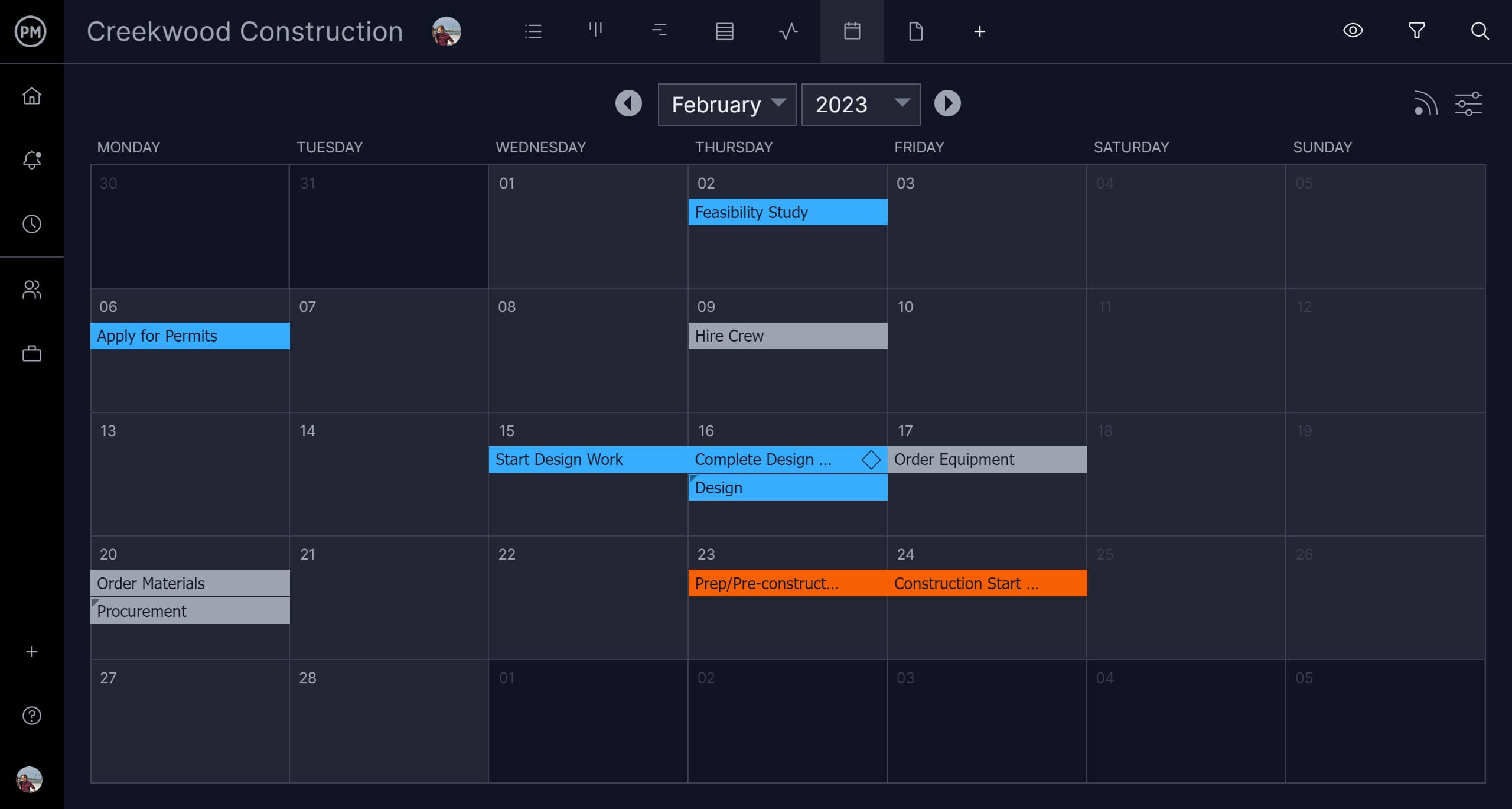Screen dimensions: 1512x809
Task: Open the Files document view tab
Action: coord(915,31)
